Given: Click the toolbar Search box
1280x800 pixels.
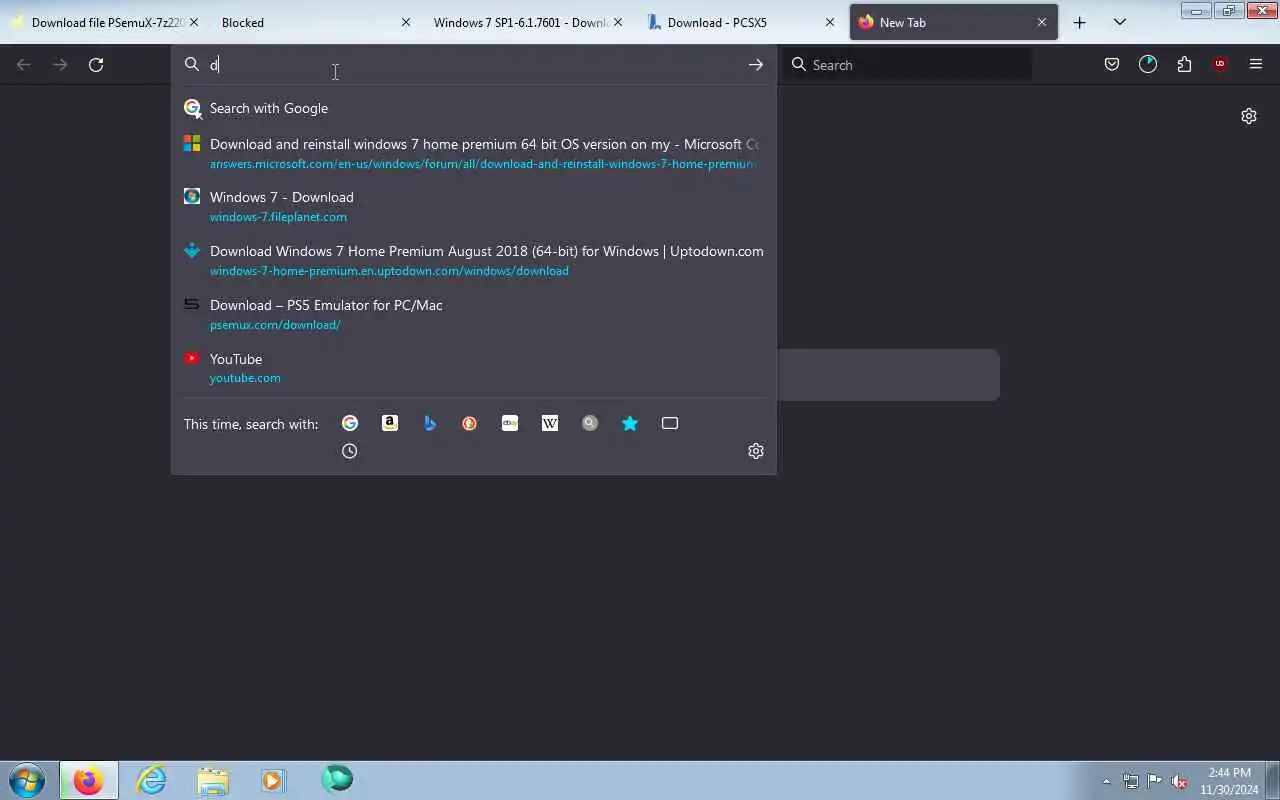Looking at the screenshot, I should tap(908, 64).
